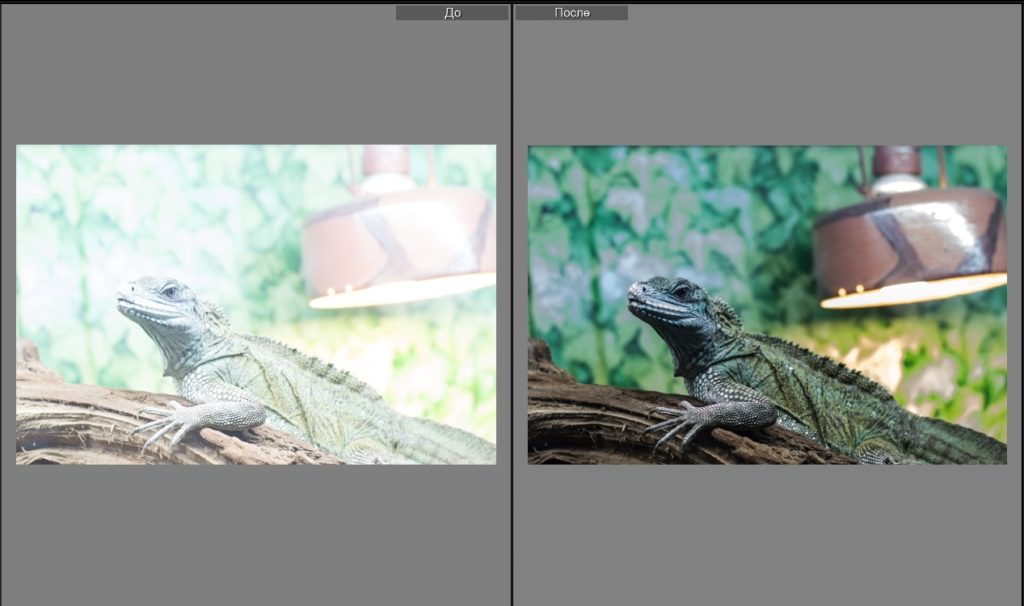
Task: Click the lizard's eye in the before image
Action: 169,291
